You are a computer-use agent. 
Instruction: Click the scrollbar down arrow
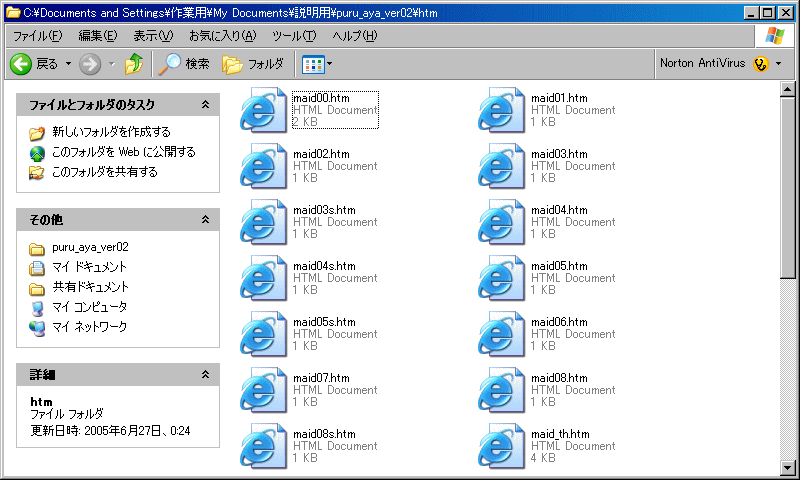pyautogui.click(x=787, y=467)
